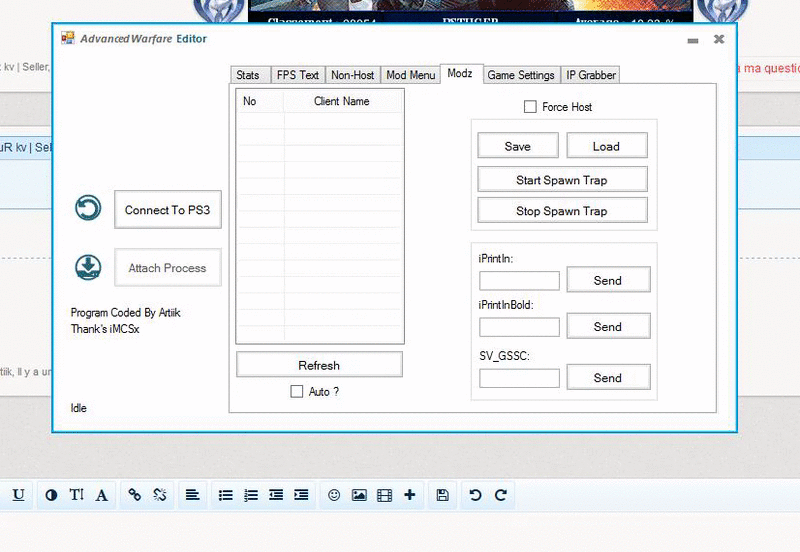The height and width of the screenshot is (552, 800).
Task: Close the Advanced Warfare Editor window
Action: (x=719, y=39)
